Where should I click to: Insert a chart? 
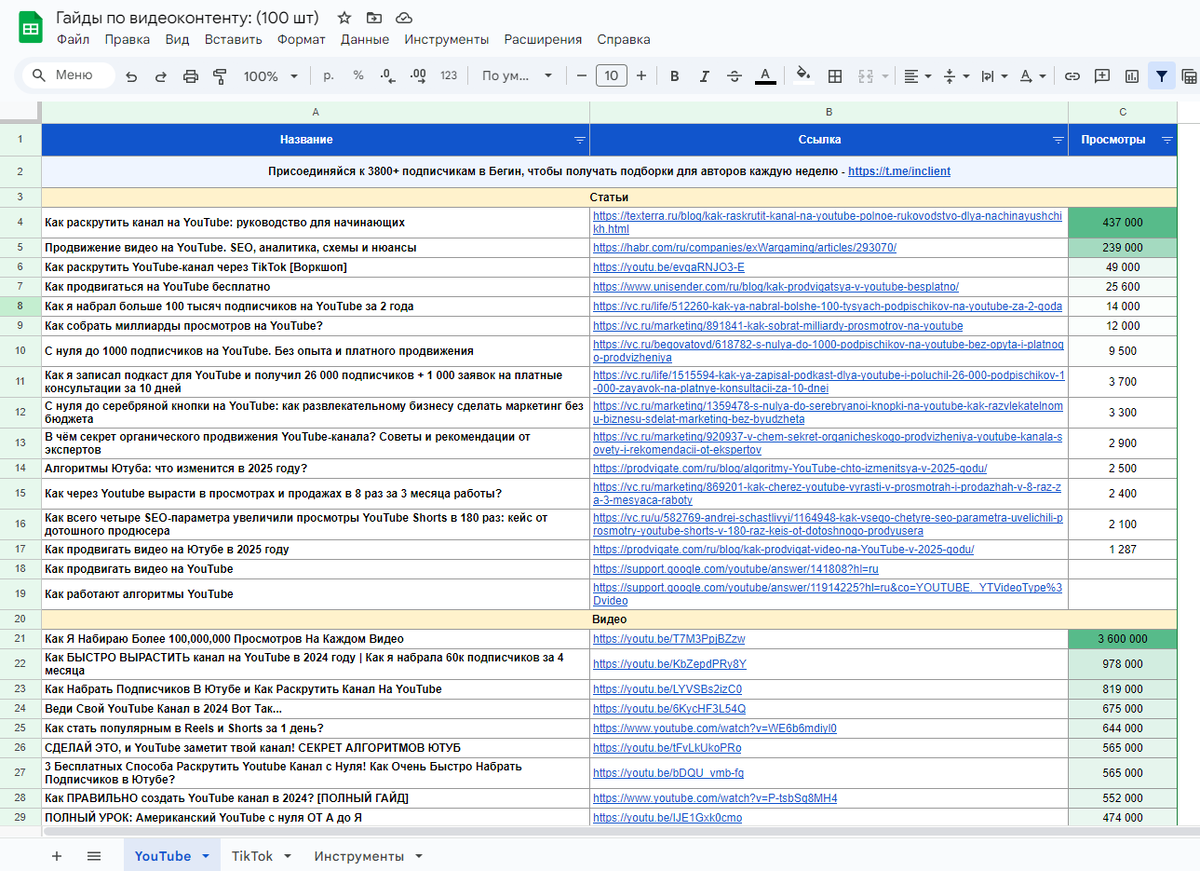(1132, 76)
